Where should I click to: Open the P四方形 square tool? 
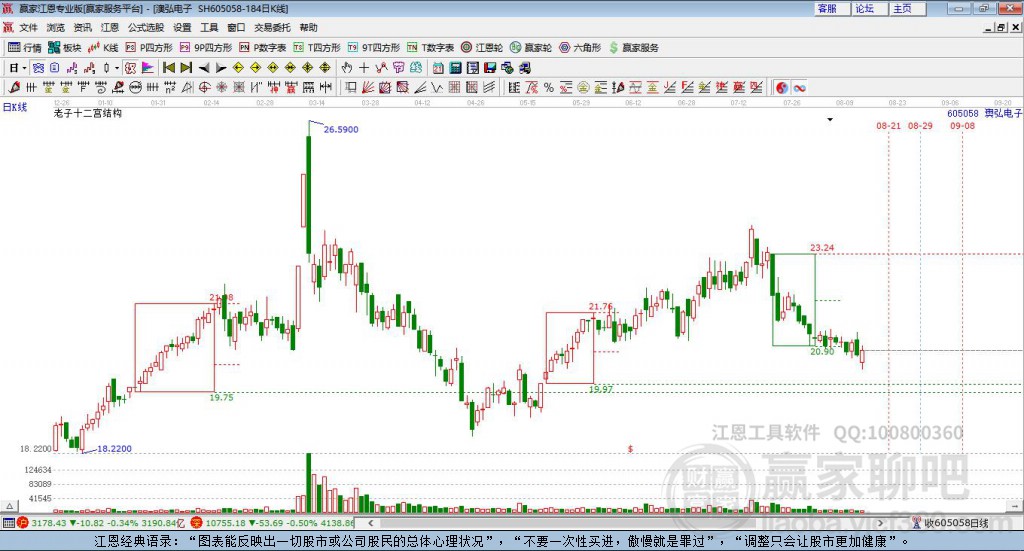point(149,48)
